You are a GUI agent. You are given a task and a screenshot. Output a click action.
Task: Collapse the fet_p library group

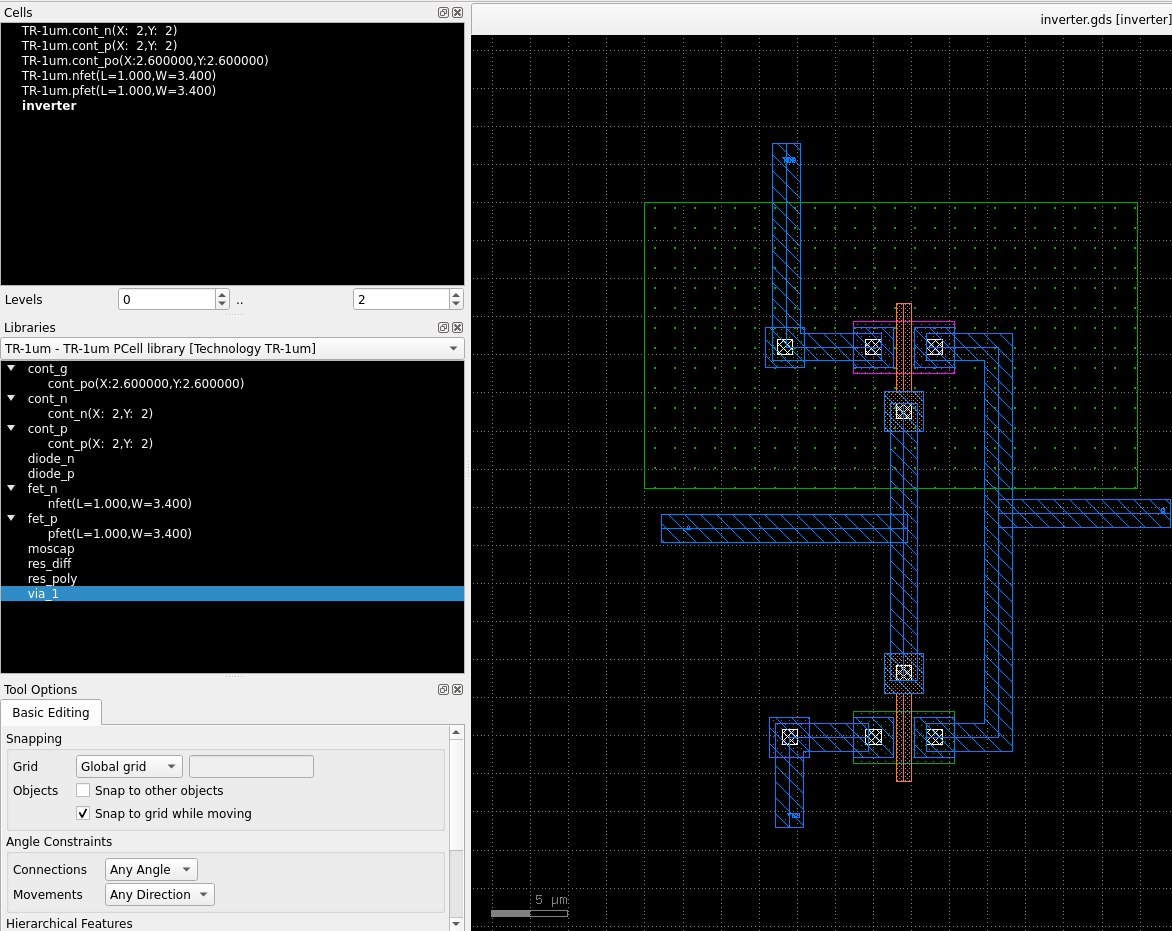click(11, 518)
